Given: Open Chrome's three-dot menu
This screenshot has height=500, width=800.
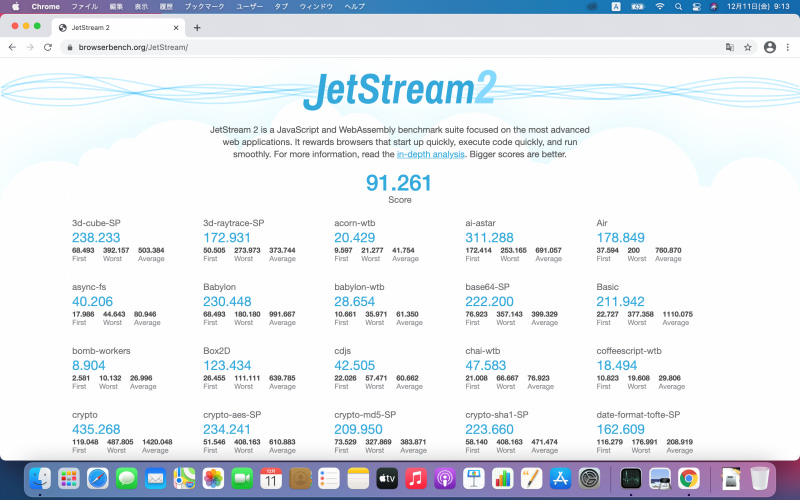Looking at the screenshot, I should click(x=788, y=47).
